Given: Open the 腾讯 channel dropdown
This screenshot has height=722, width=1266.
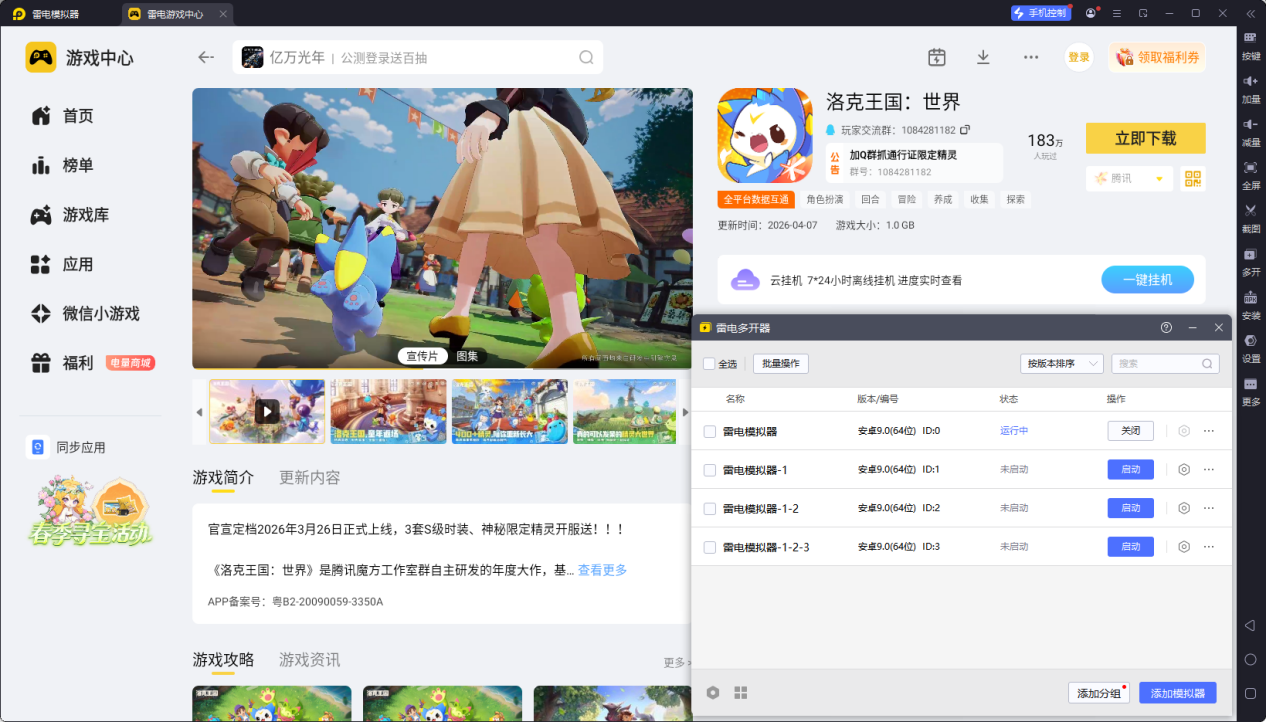Looking at the screenshot, I should tap(1129, 178).
